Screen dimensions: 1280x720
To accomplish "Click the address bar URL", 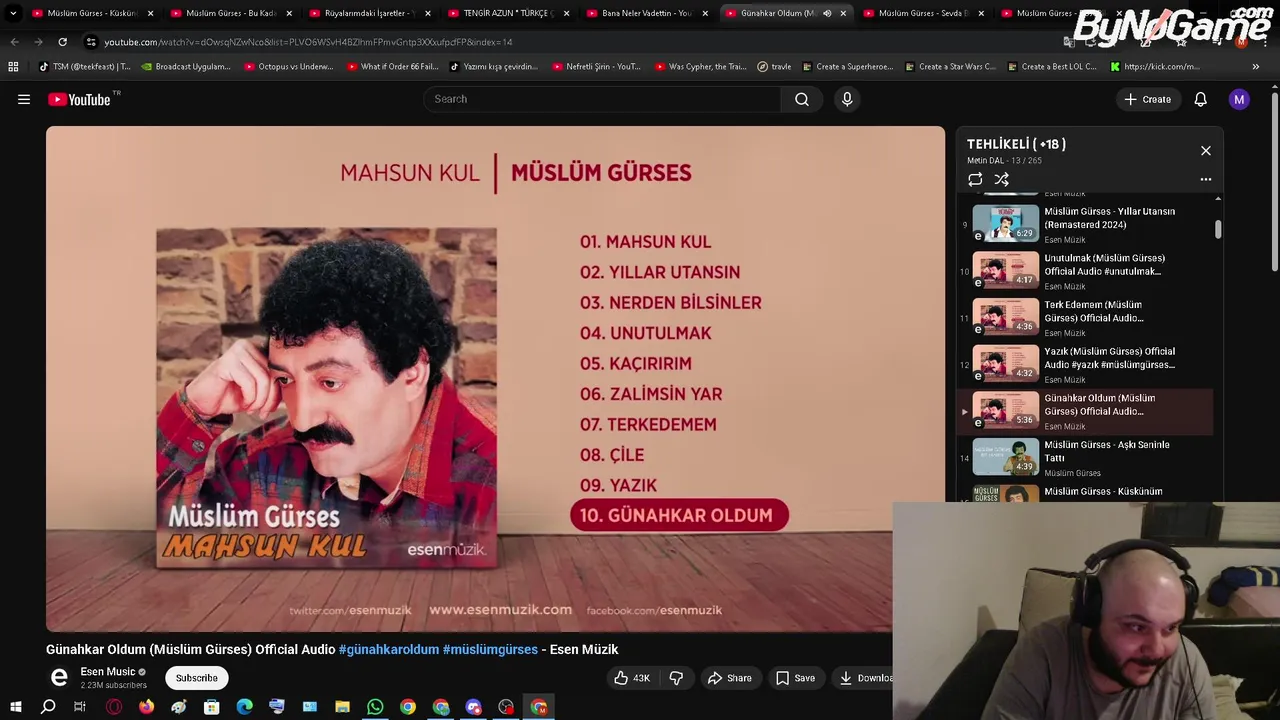I will (308, 42).
